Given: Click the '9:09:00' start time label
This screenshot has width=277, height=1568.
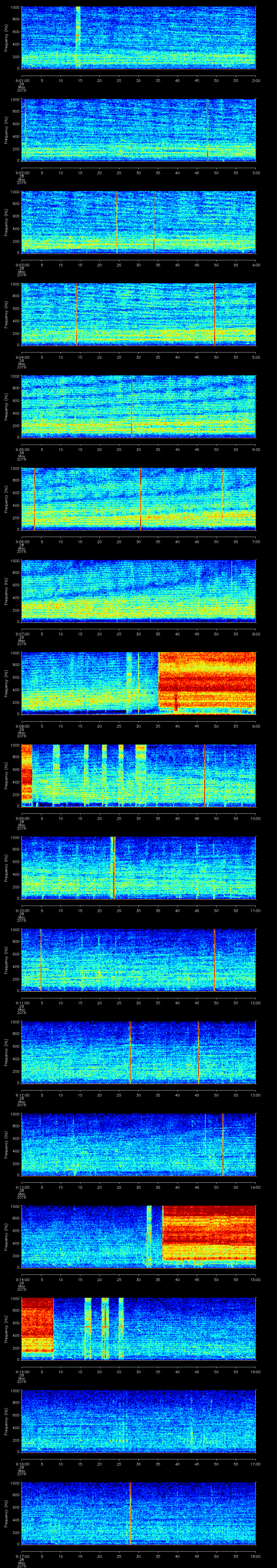Looking at the screenshot, I should point(22,818).
